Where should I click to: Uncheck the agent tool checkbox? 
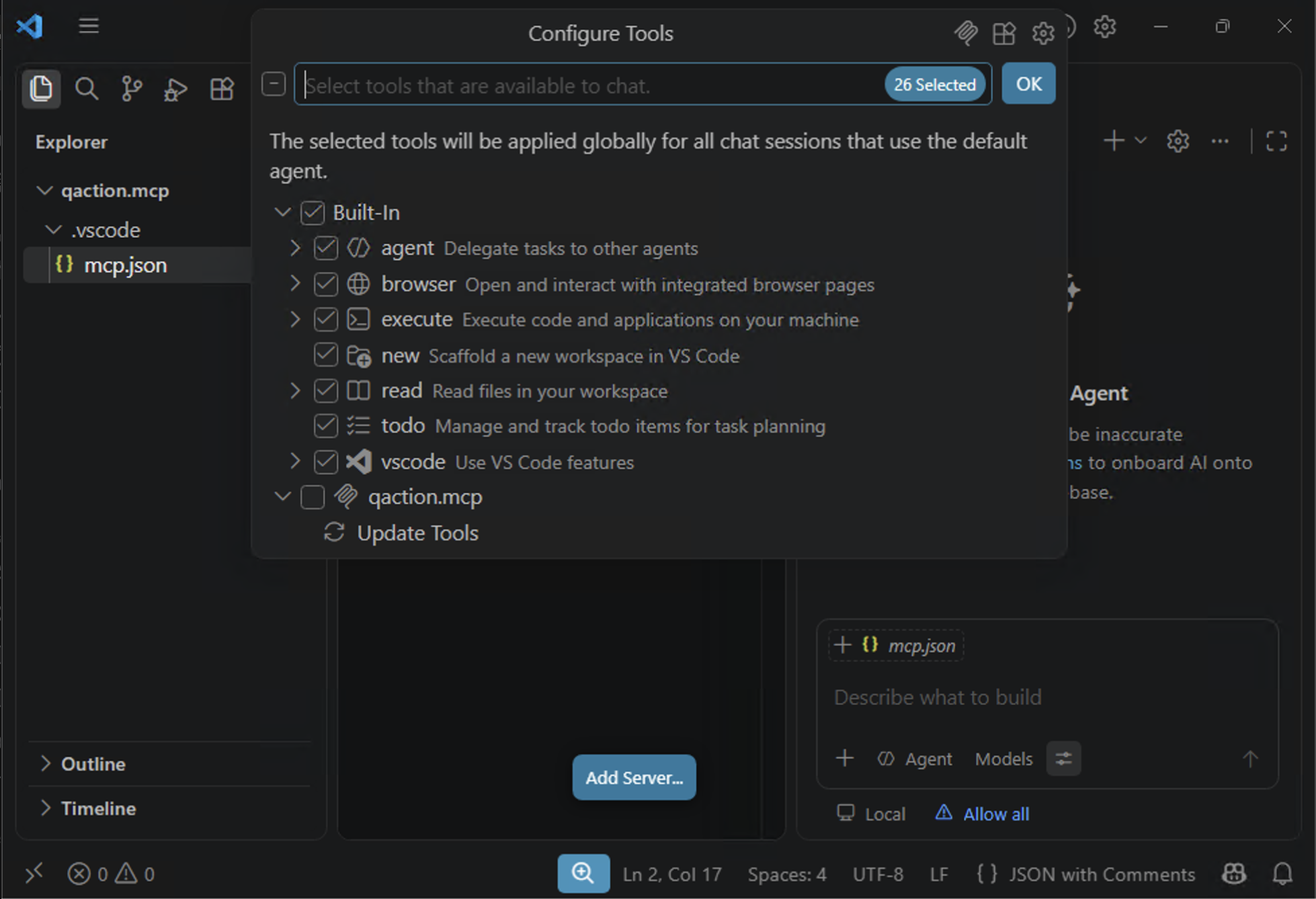coord(326,249)
